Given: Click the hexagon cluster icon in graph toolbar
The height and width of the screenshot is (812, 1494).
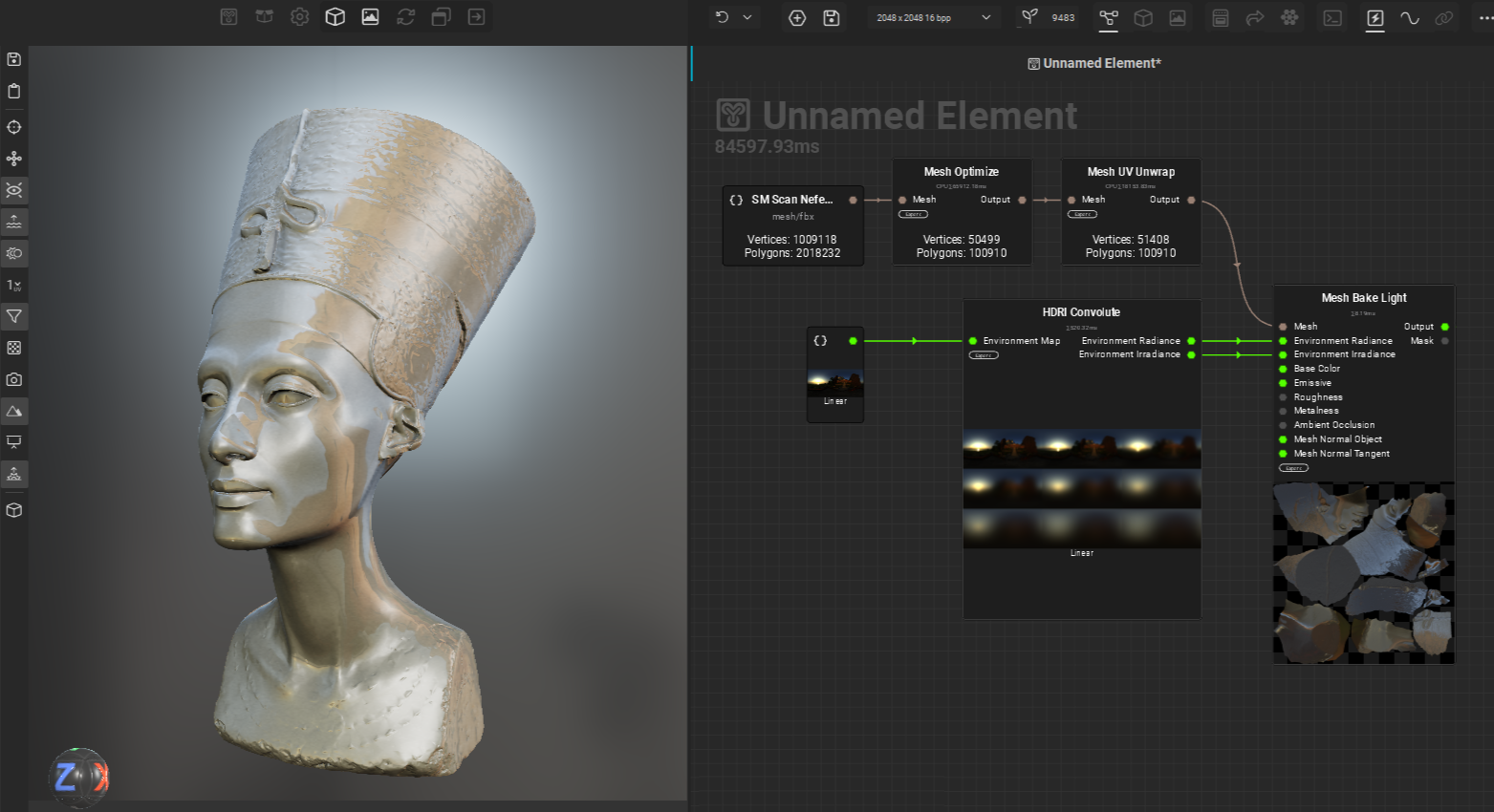Looking at the screenshot, I should click(x=1289, y=18).
